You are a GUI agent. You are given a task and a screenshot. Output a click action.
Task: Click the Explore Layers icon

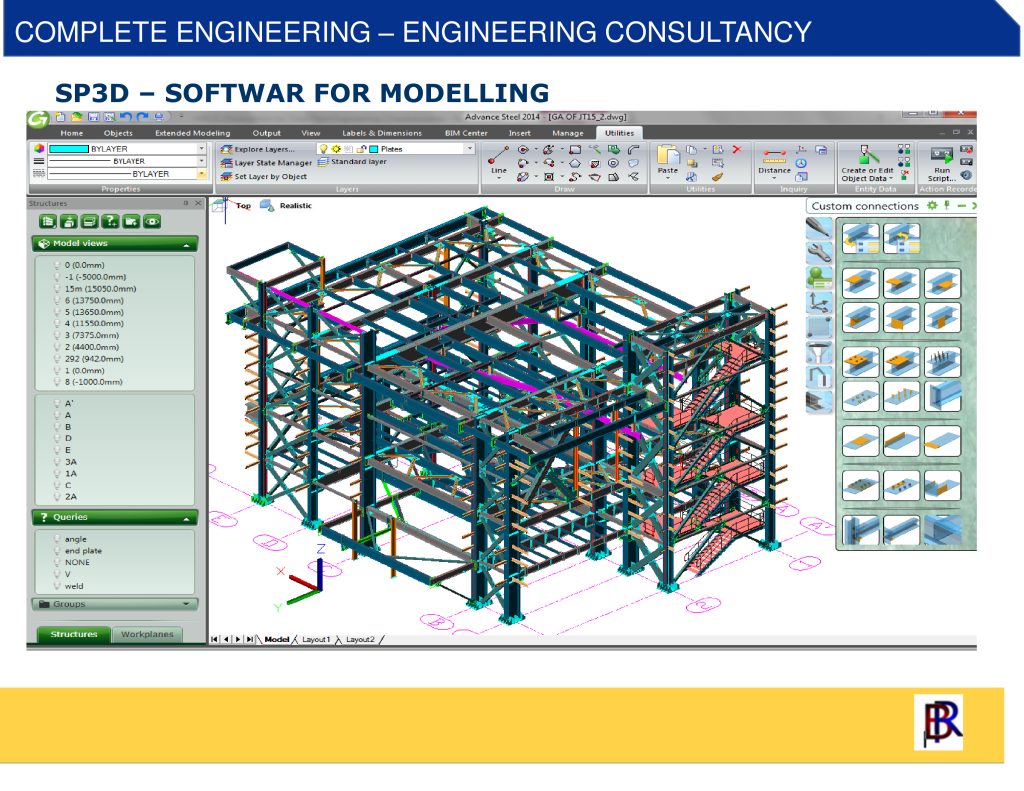point(227,149)
